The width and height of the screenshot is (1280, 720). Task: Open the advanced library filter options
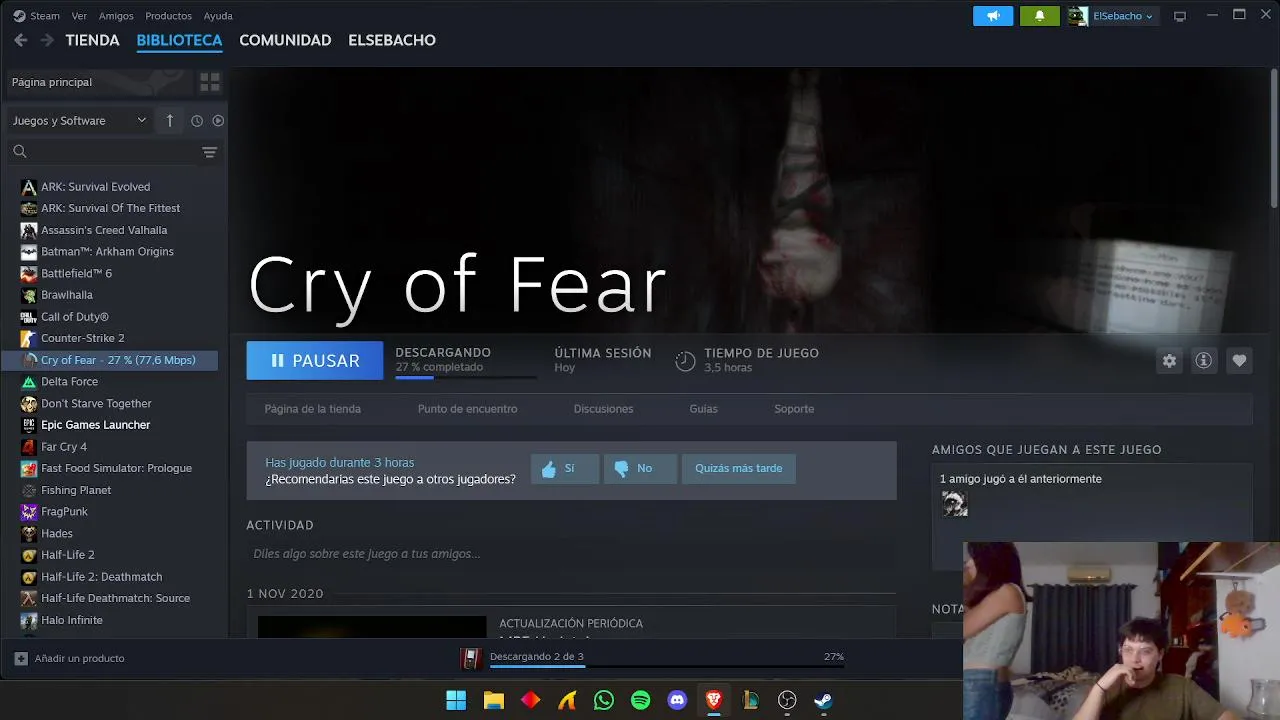coord(209,152)
